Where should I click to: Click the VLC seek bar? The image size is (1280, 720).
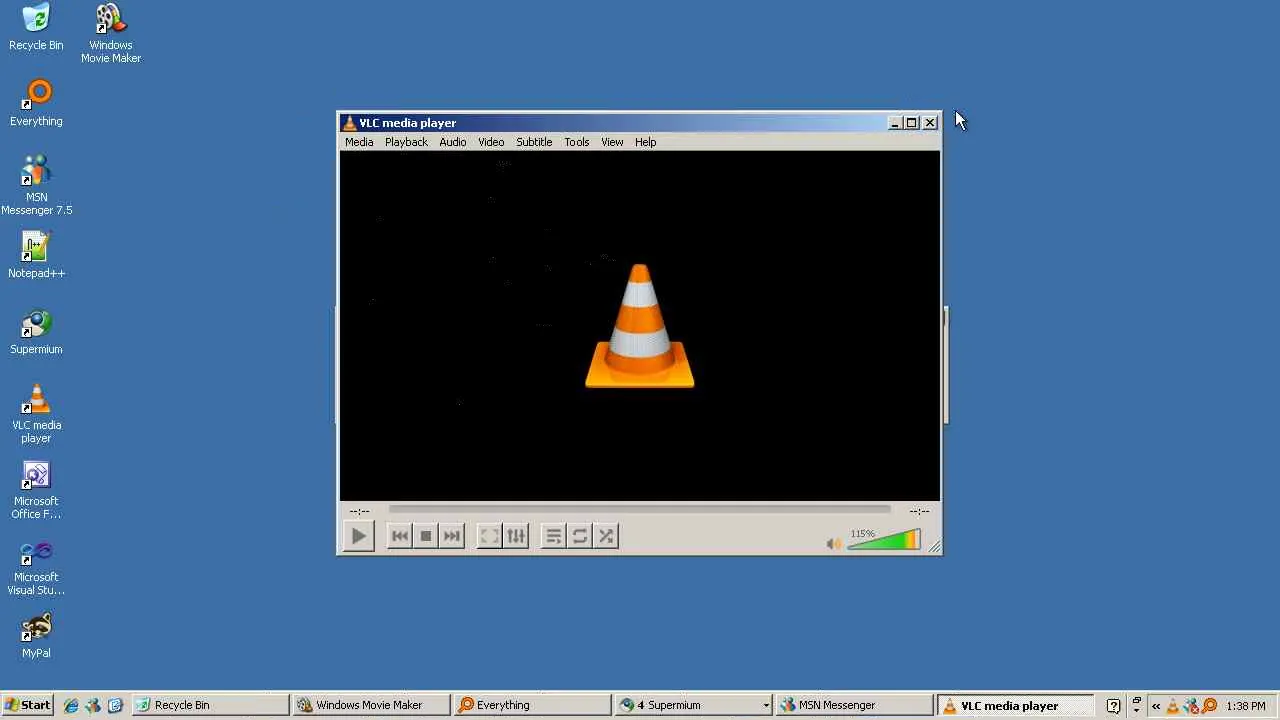pyautogui.click(x=639, y=510)
